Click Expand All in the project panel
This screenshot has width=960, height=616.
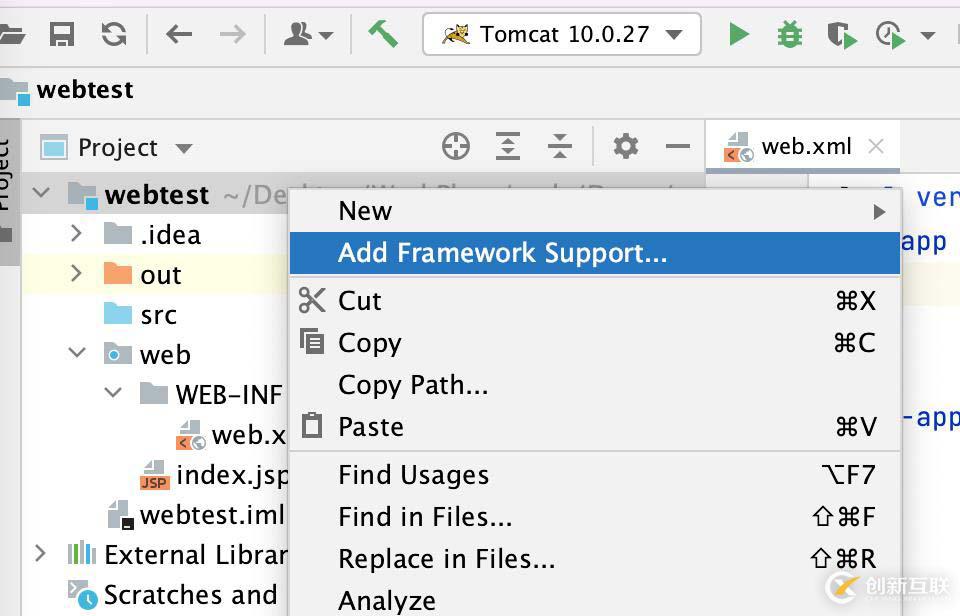point(508,146)
